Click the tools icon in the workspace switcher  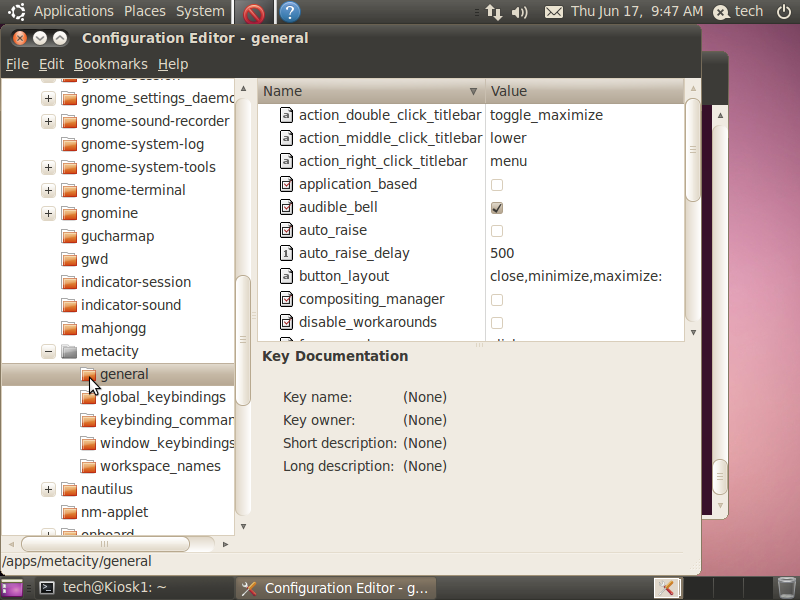click(667, 588)
